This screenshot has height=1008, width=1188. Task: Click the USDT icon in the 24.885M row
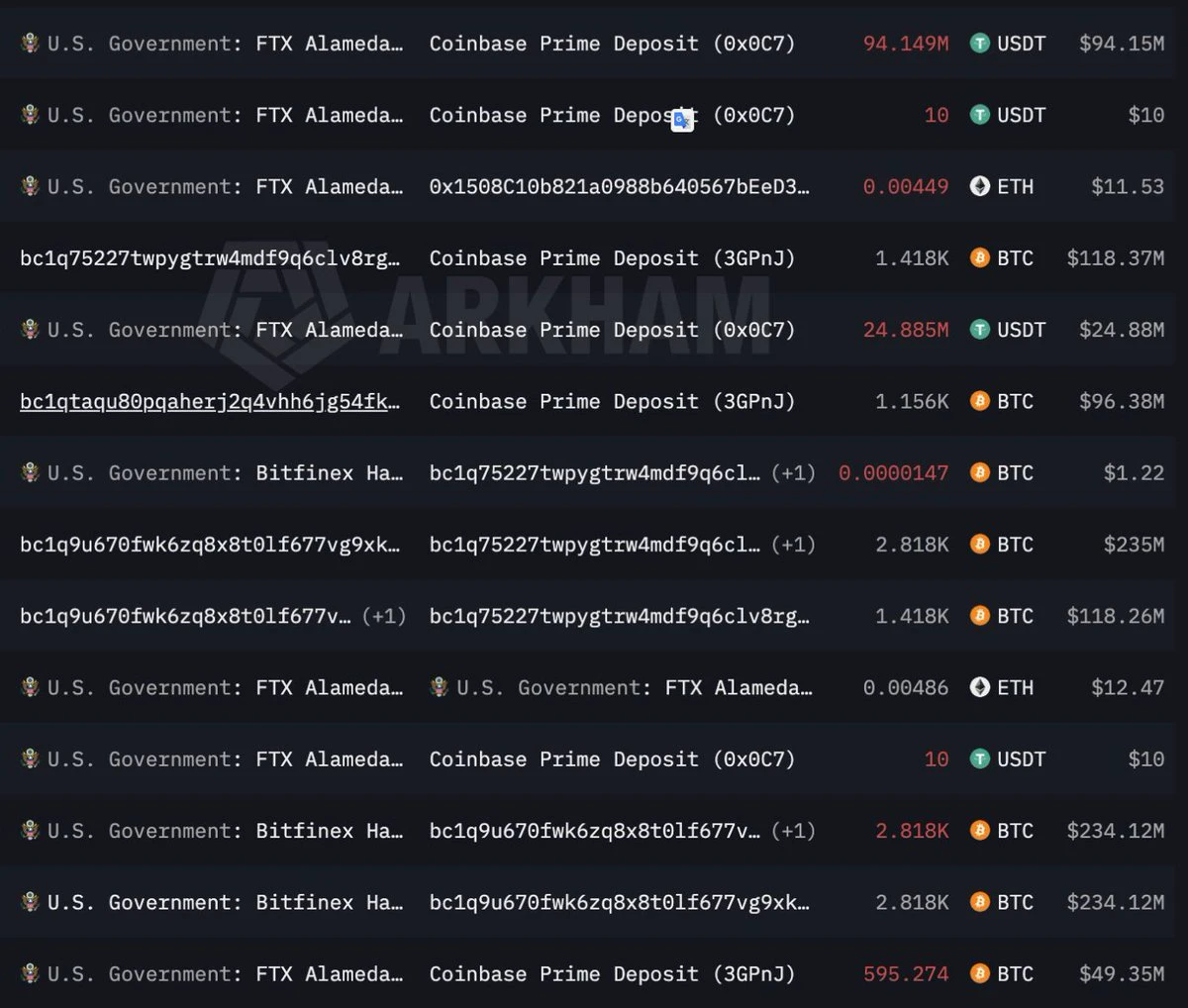point(979,330)
